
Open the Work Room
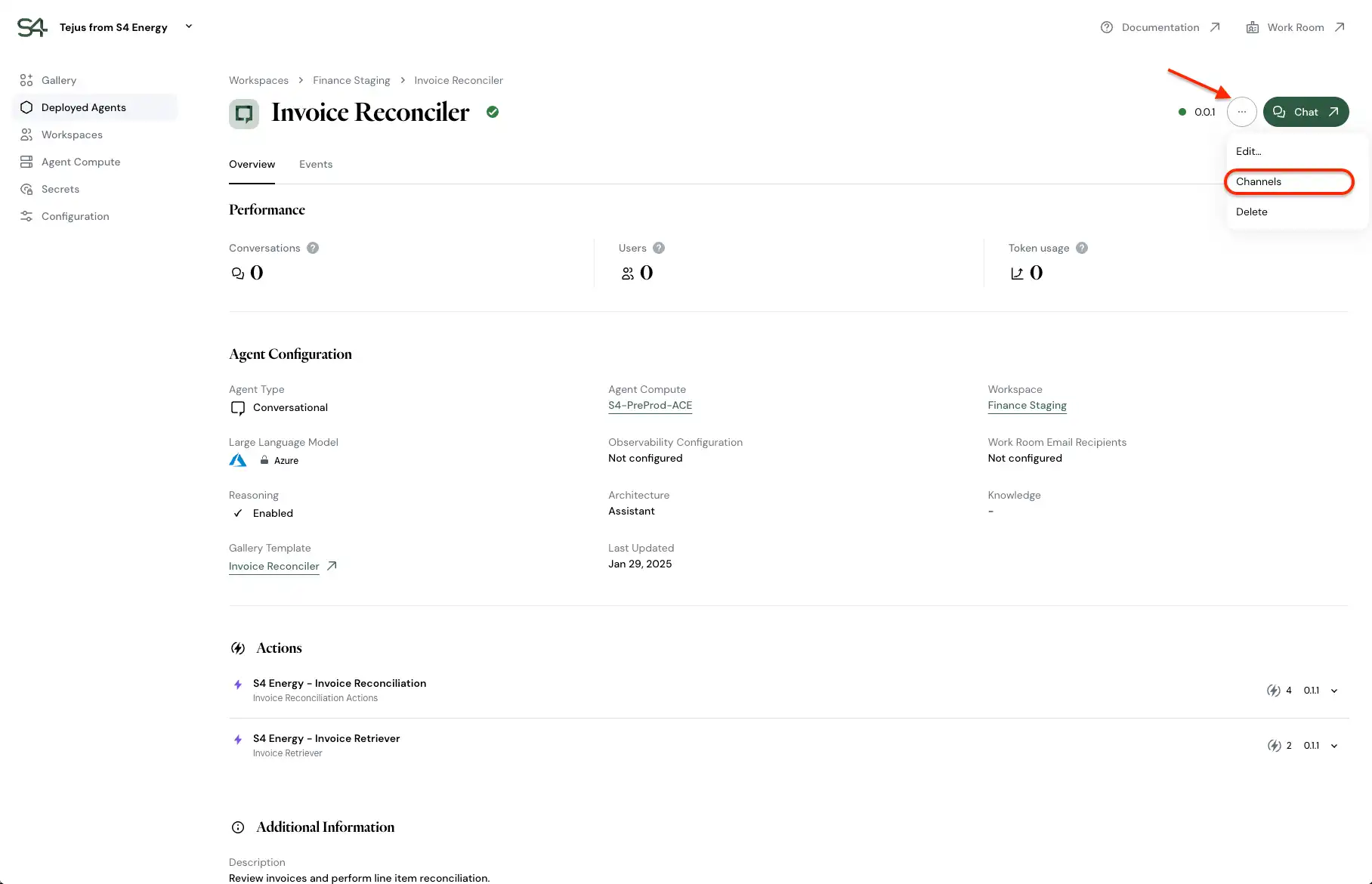1295,27
